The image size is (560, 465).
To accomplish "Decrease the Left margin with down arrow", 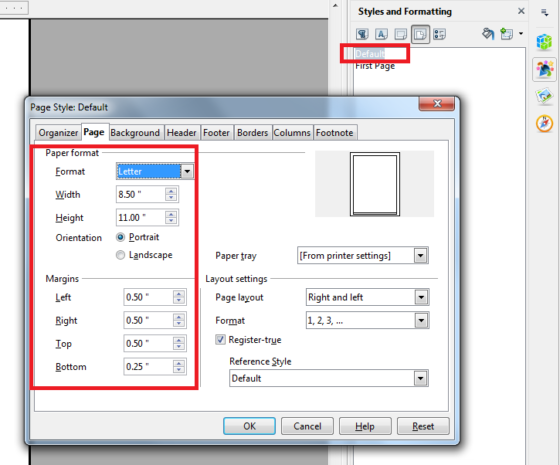I will pyautogui.click(x=179, y=301).
